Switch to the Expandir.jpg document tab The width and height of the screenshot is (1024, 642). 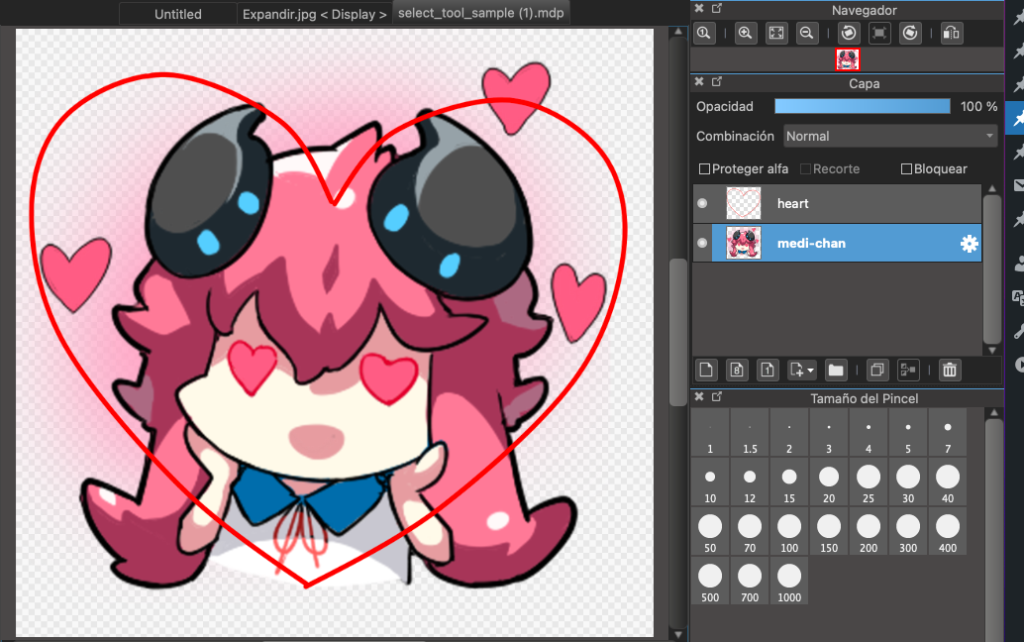click(x=313, y=13)
